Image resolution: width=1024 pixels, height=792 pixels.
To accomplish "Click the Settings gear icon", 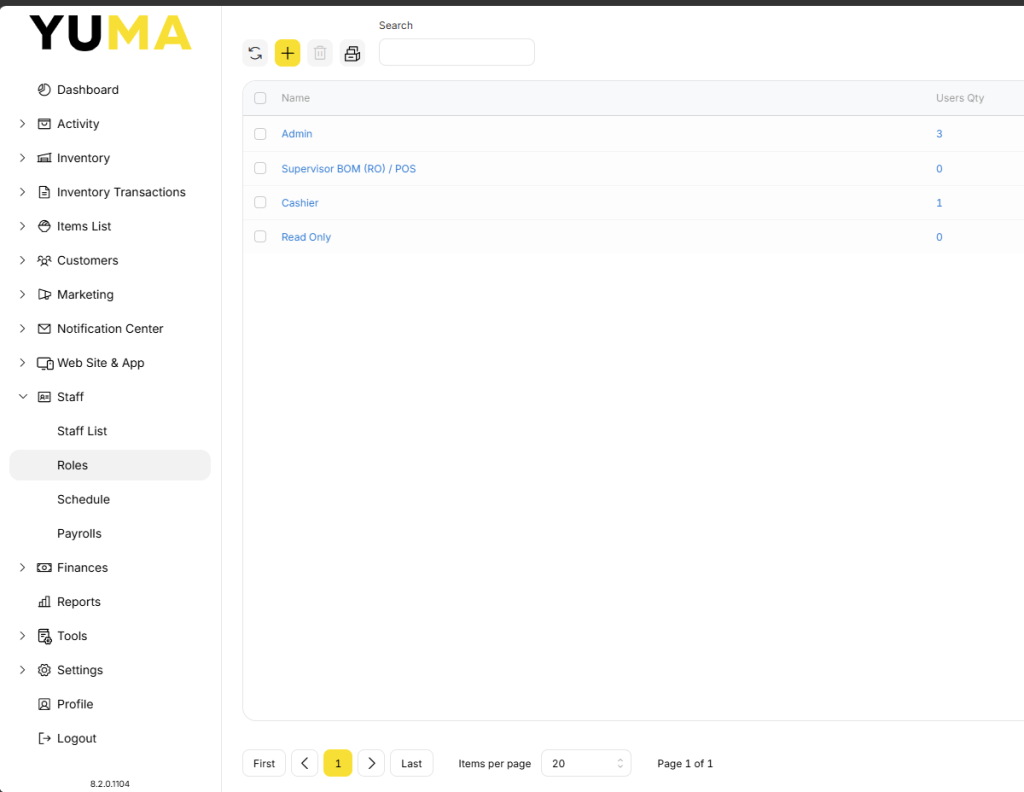I will click(x=44, y=670).
